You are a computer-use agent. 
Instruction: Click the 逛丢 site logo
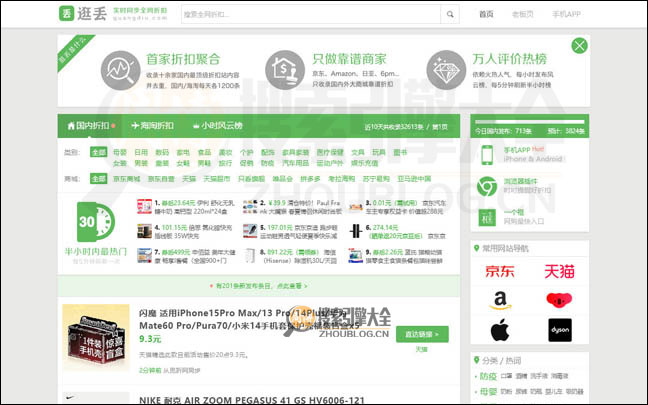[83, 13]
